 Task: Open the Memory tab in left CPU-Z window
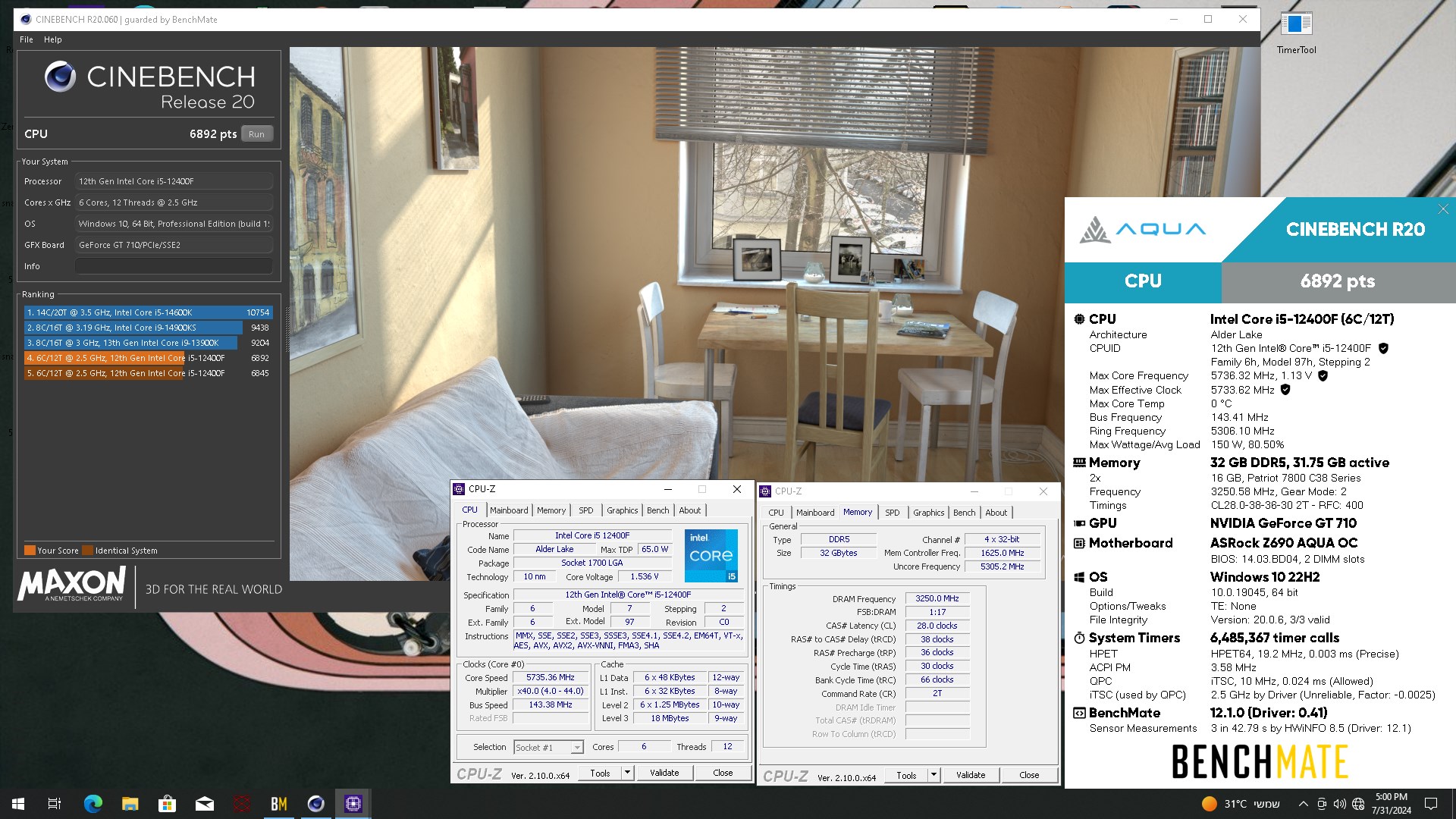click(x=551, y=510)
